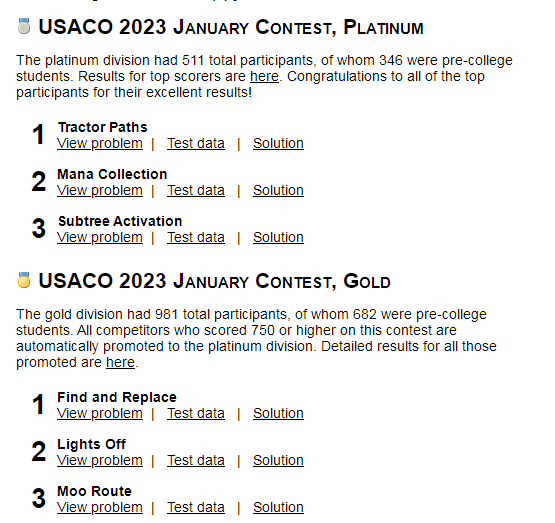Open the Mana Collection Solution link

pyautogui.click(x=278, y=191)
